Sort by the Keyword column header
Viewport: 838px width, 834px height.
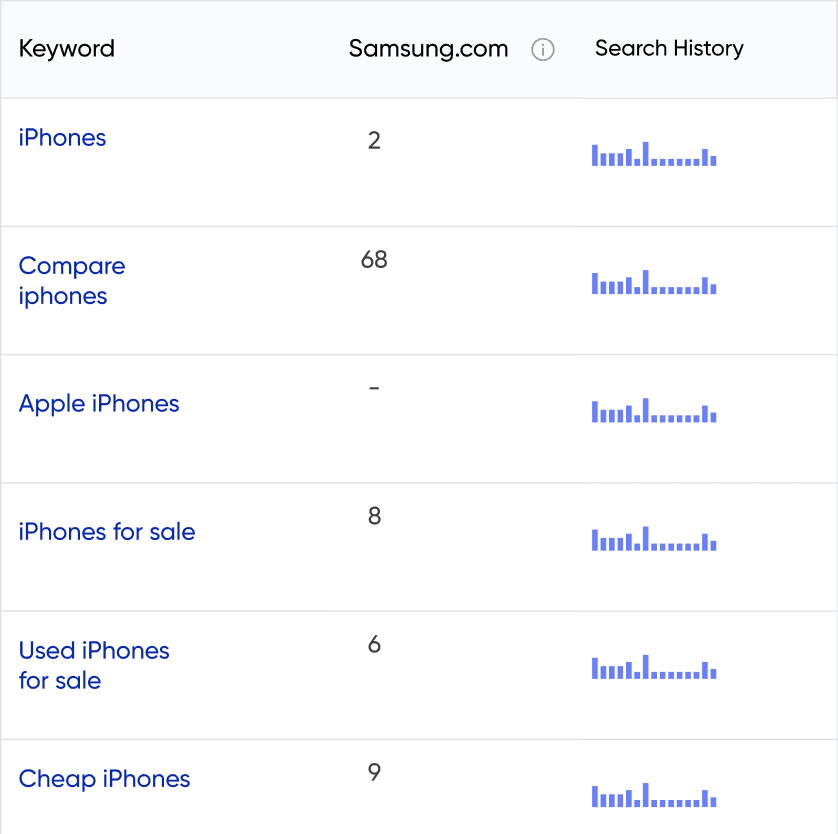[x=66, y=48]
